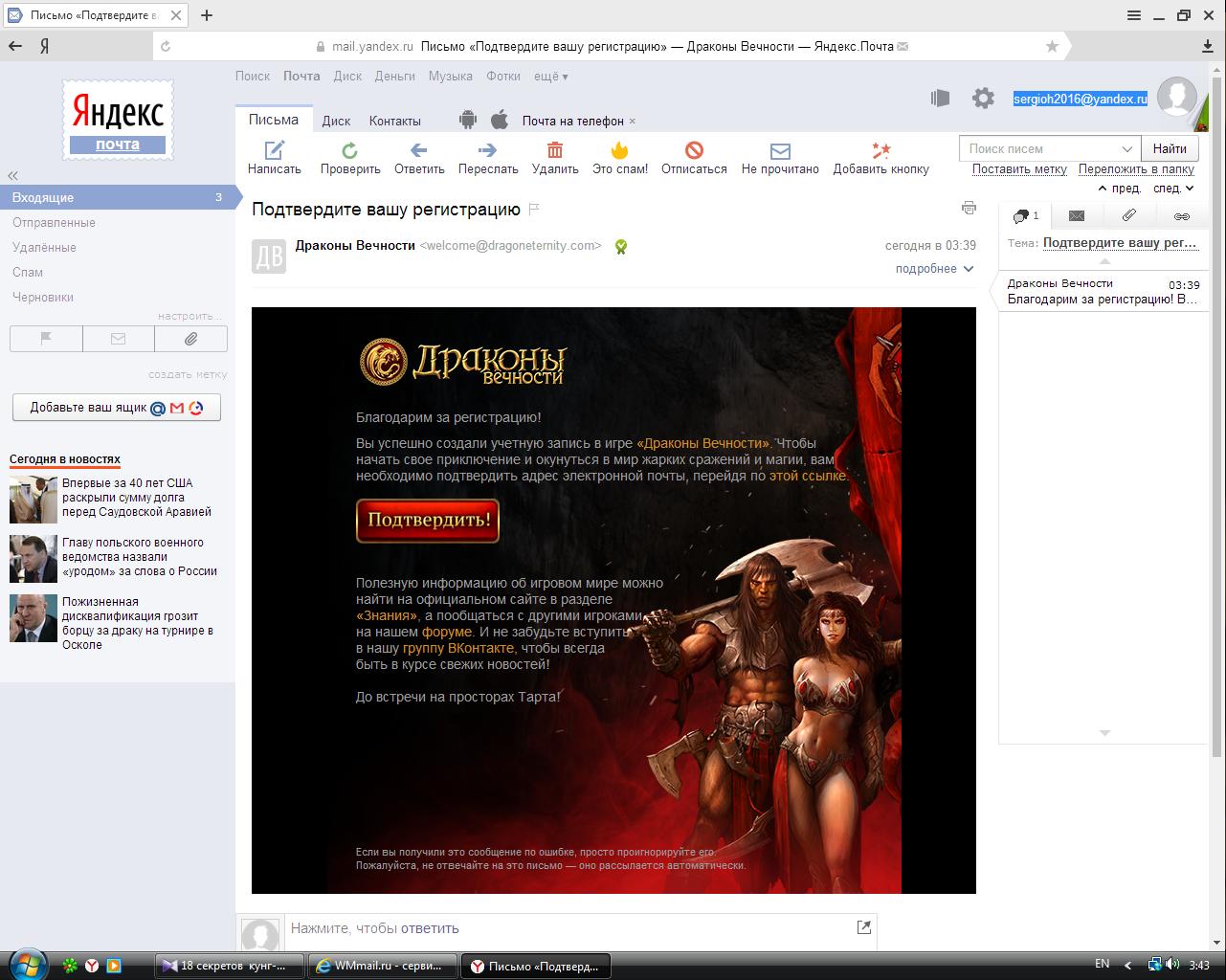The width and height of the screenshot is (1226, 980).
Task: Open Поставить метку dropdown
Action: pos(1019,168)
